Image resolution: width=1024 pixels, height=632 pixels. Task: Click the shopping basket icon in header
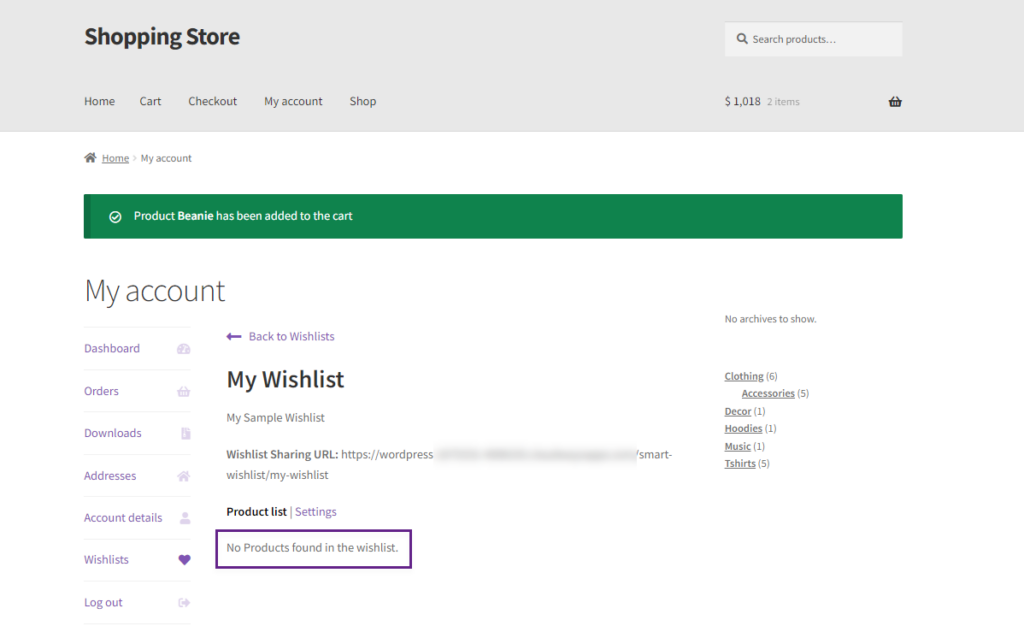click(895, 101)
